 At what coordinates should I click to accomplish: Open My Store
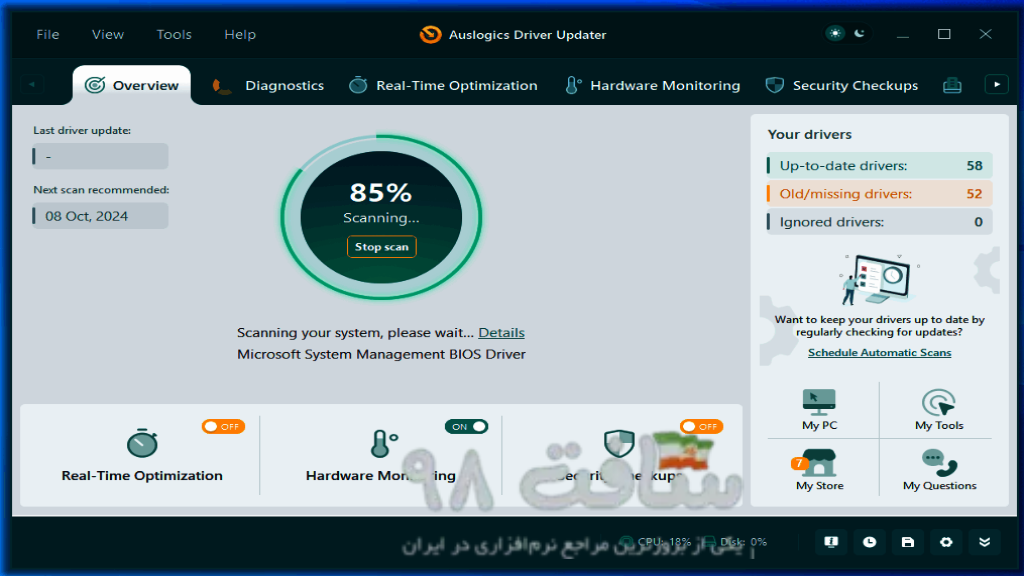click(819, 470)
